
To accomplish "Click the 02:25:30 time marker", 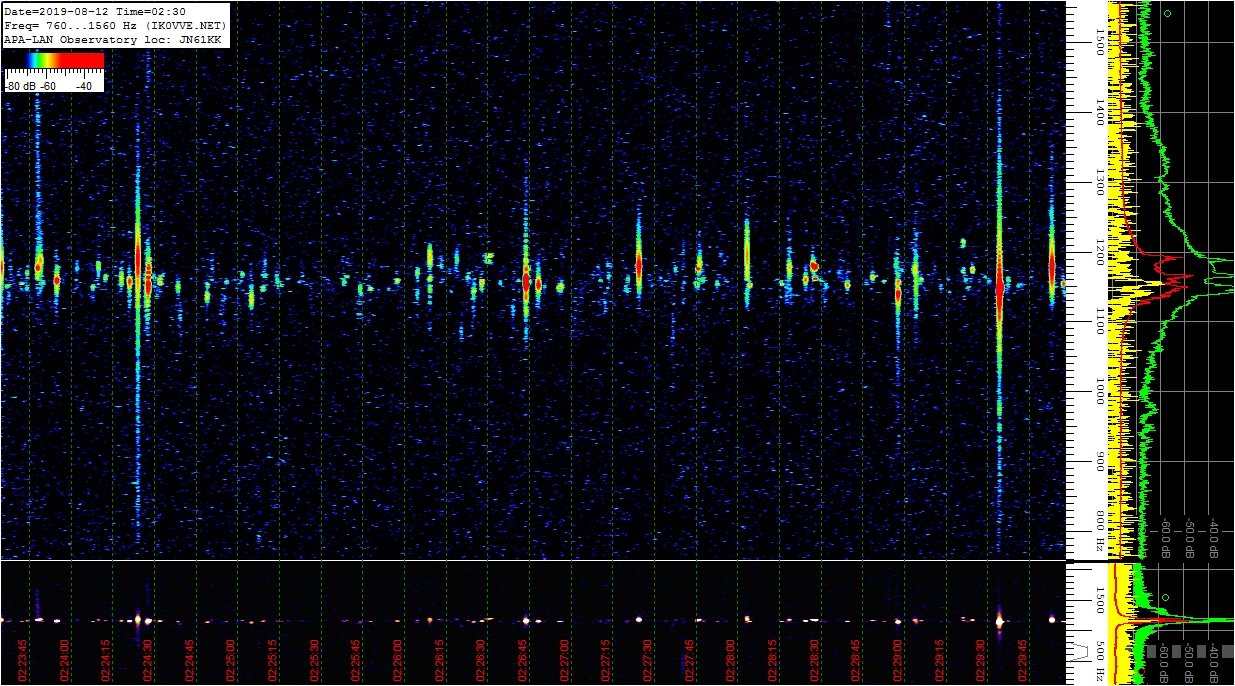I will [315, 661].
